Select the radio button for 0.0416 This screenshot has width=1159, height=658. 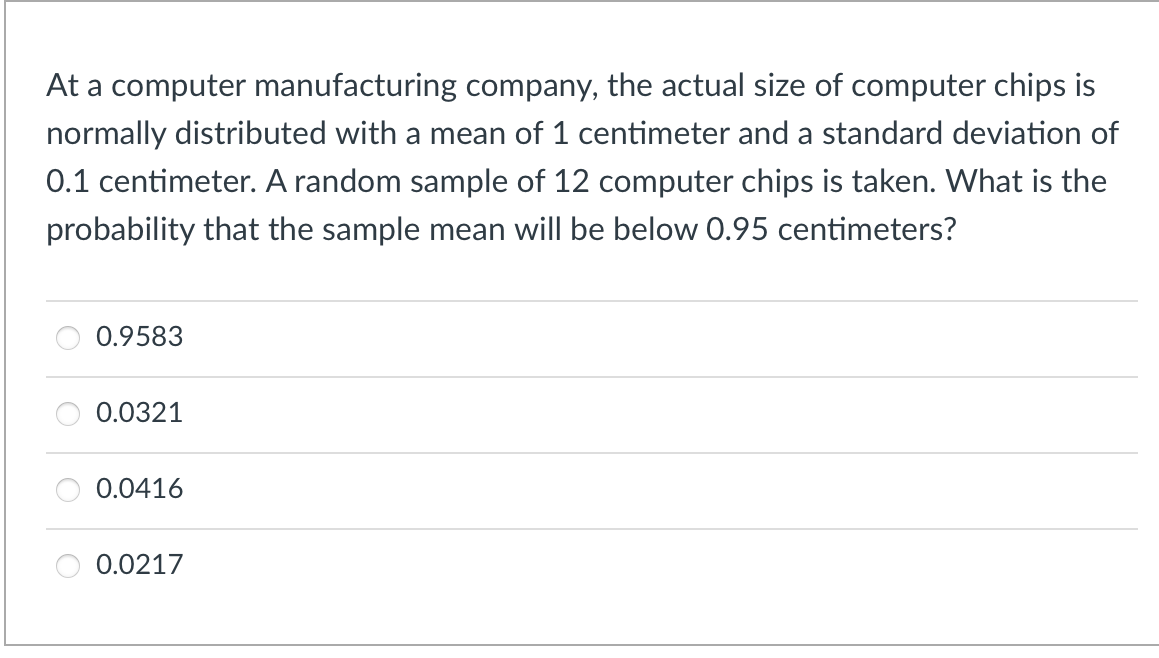(68, 490)
